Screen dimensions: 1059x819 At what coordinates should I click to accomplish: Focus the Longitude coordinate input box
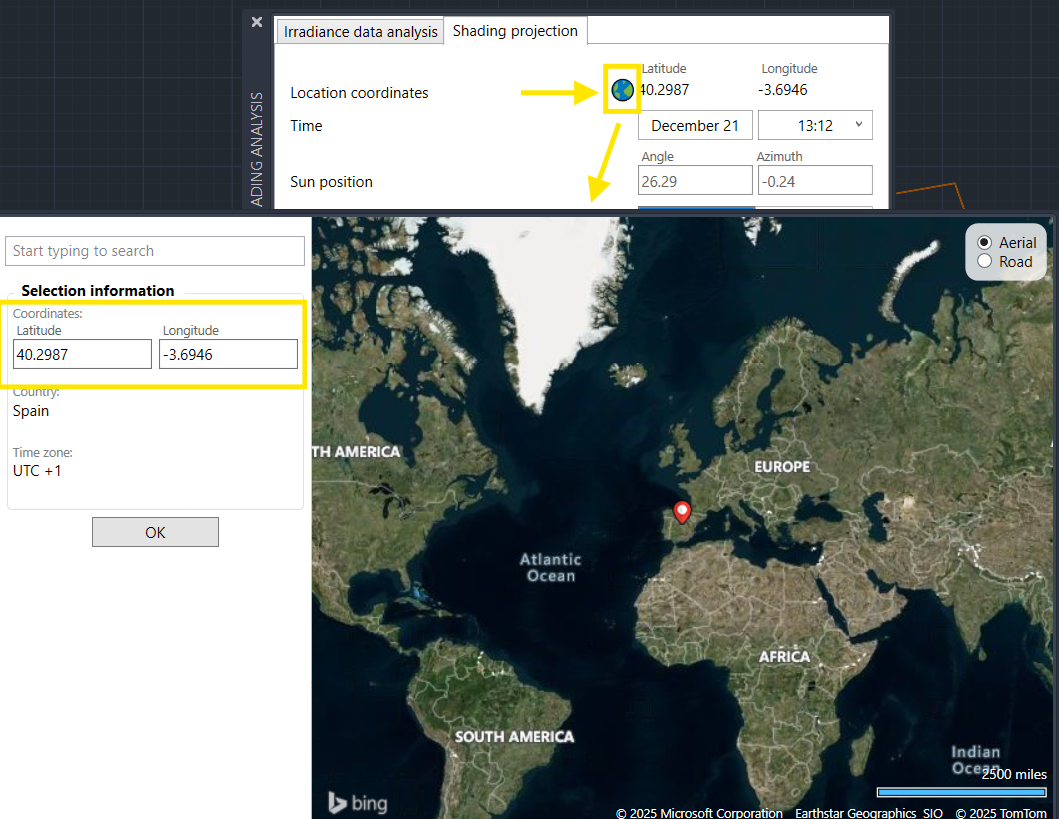coord(228,354)
